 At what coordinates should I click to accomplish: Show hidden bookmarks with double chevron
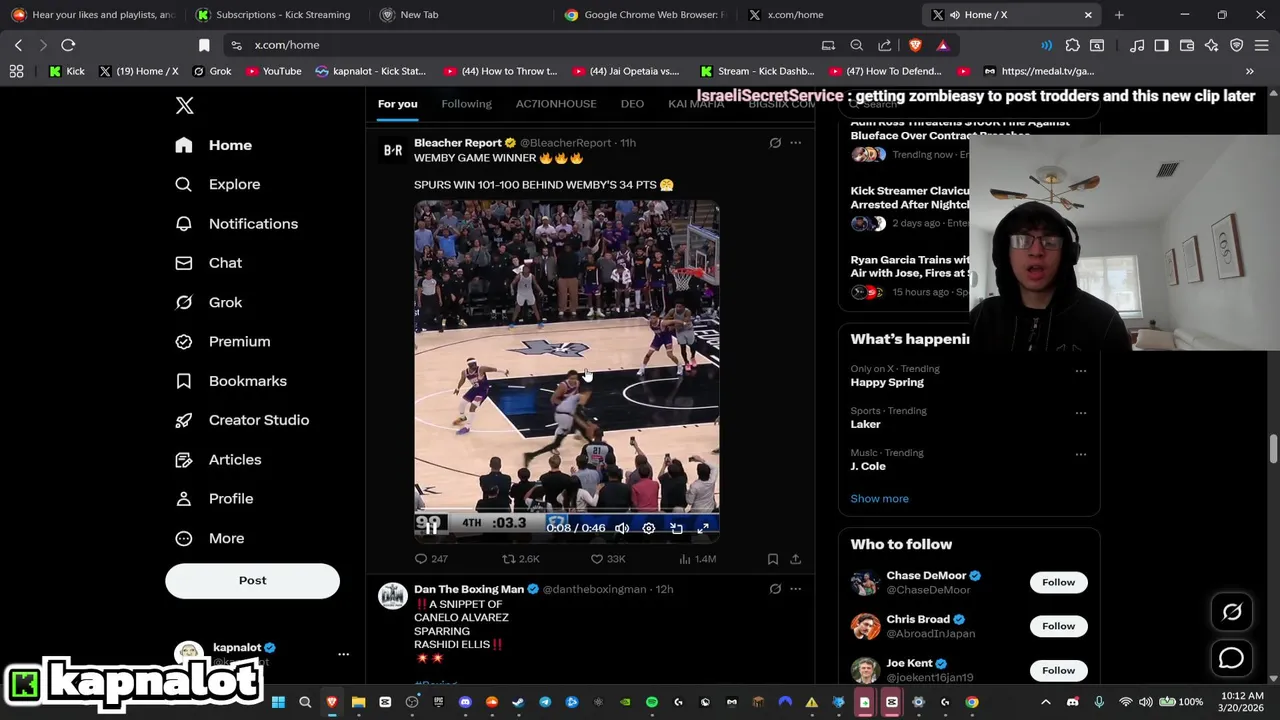[x=1249, y=71]
